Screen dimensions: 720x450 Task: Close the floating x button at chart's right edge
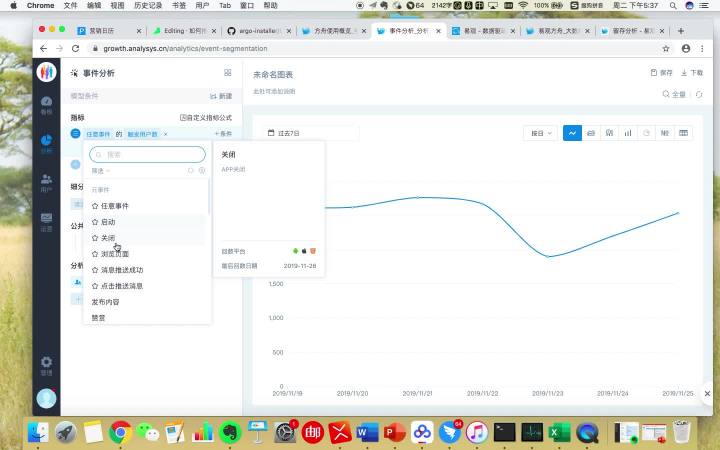[x=707, y=394]
